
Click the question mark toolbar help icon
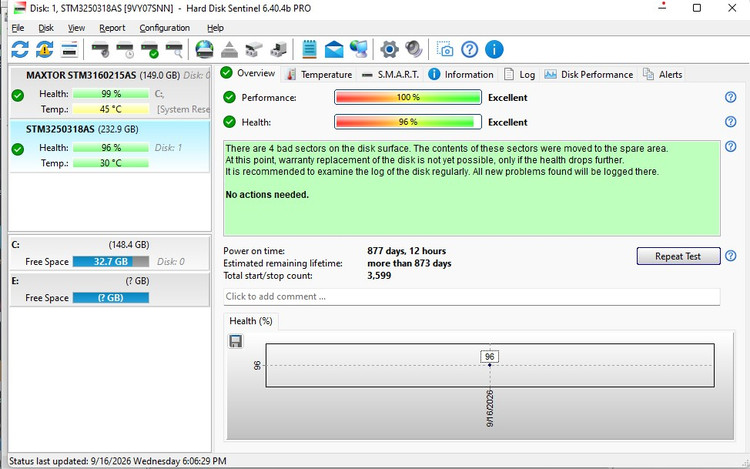[x=470, y=49]
